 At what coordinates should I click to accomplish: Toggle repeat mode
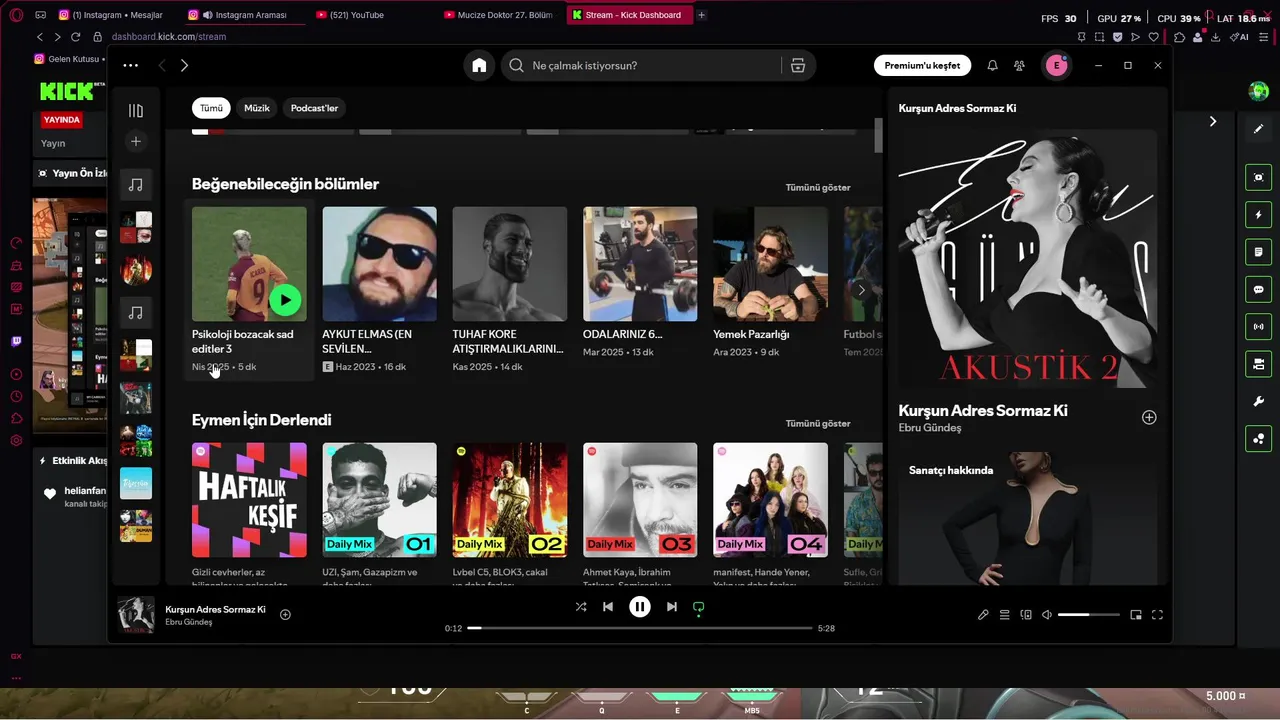[x=699, y=607]
